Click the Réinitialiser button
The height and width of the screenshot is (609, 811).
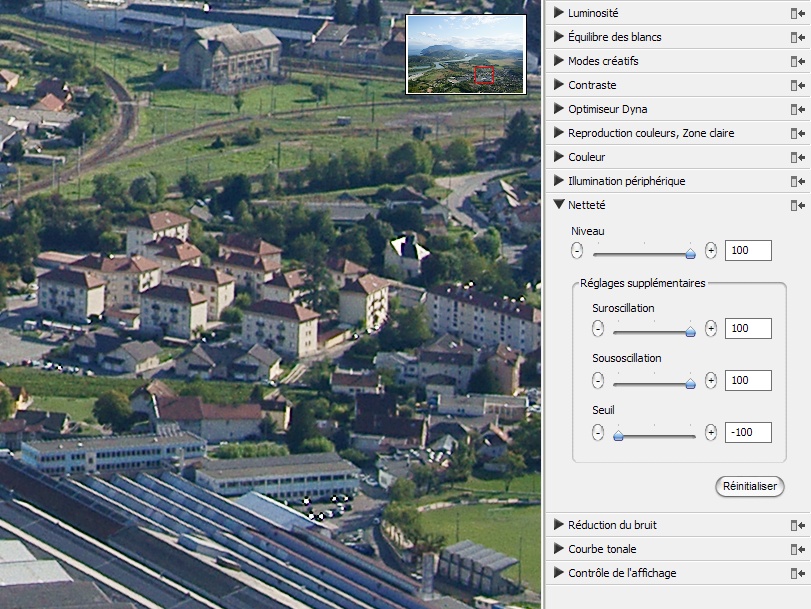(x=749, y=486)
